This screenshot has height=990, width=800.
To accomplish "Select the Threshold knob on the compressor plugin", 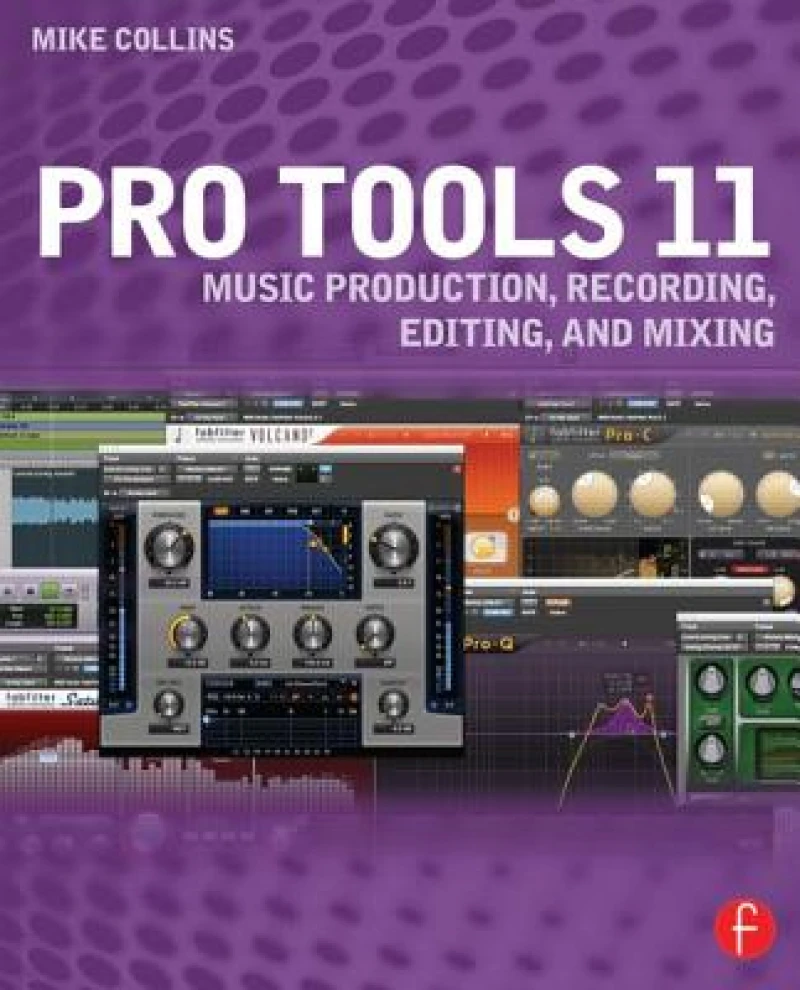I will click(x=169, y=546).
